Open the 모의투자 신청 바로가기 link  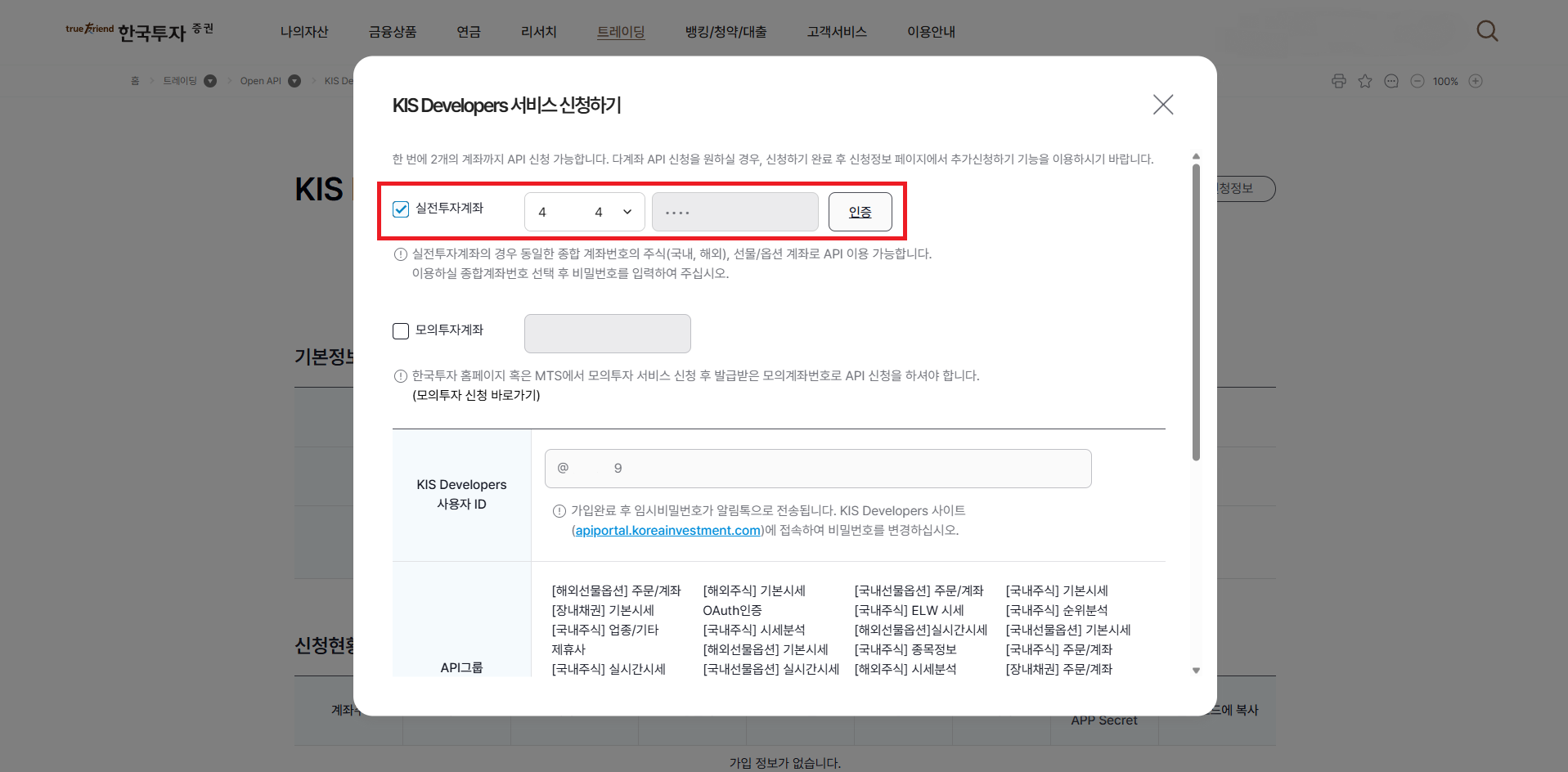pos(476,395)
